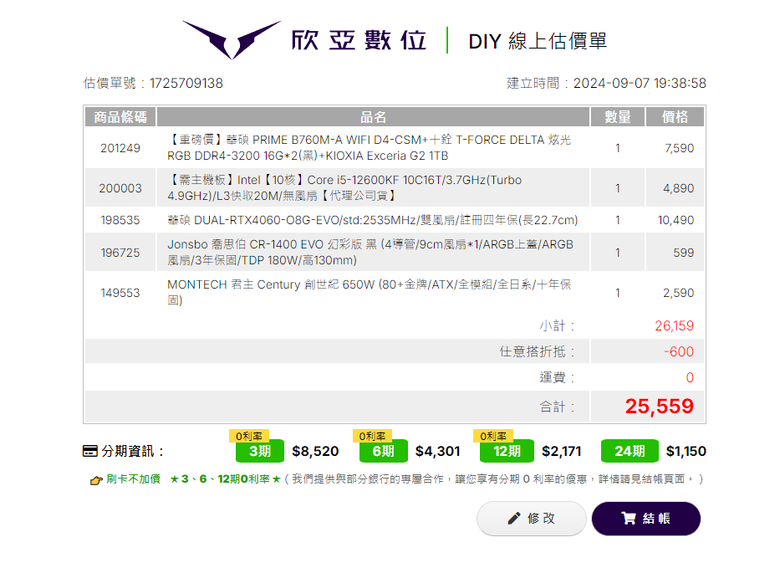Viewport: 780px width, 563px height.
Task: Click the PRIME B760M-A WIFI product name
Action: pyautogui.click(x=369, y=148)
